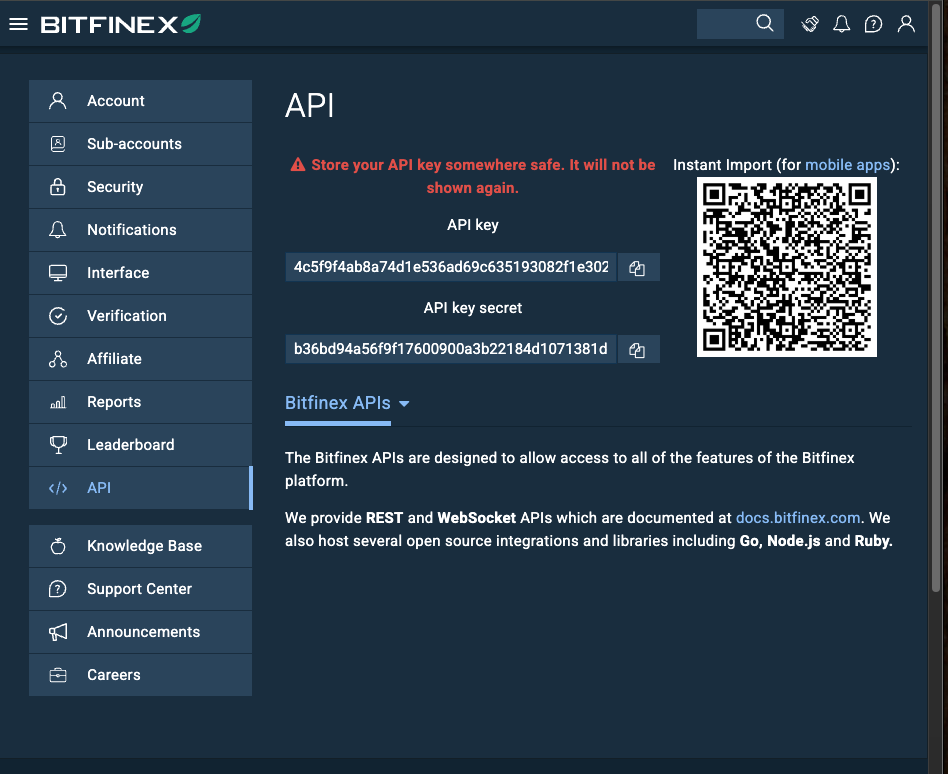The image size is (948, 774).
Task: Click inside the API key secret field
Action: [x=451, y=350]
